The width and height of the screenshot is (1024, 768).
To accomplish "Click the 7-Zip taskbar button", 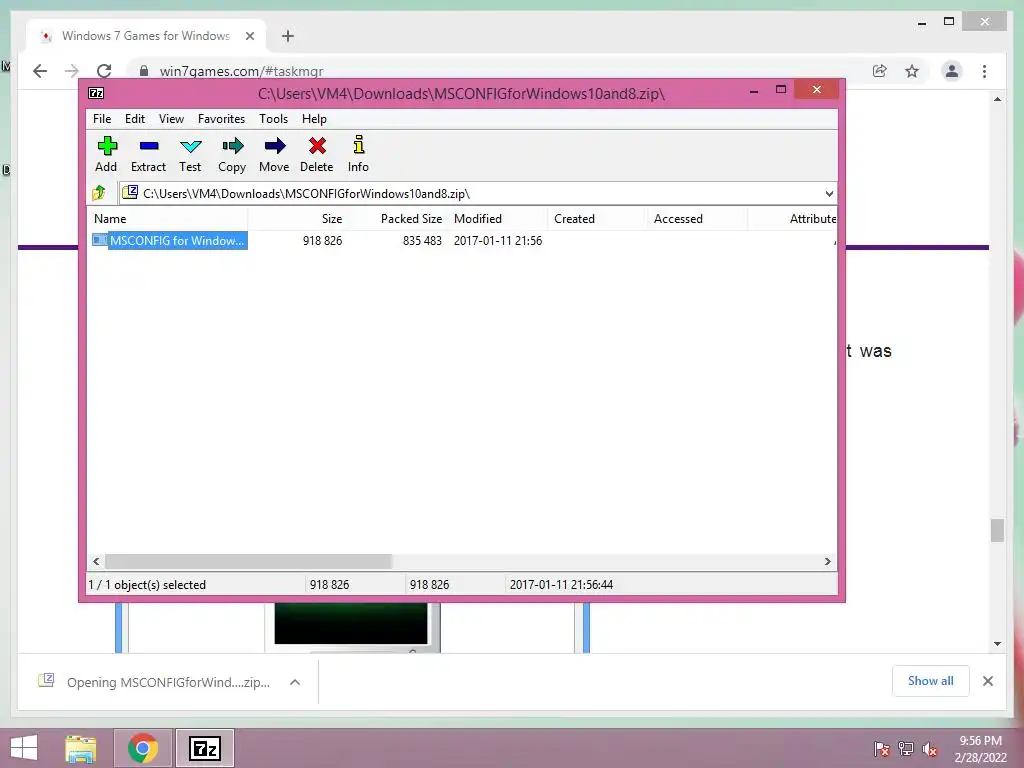I will tap(204, 748).
